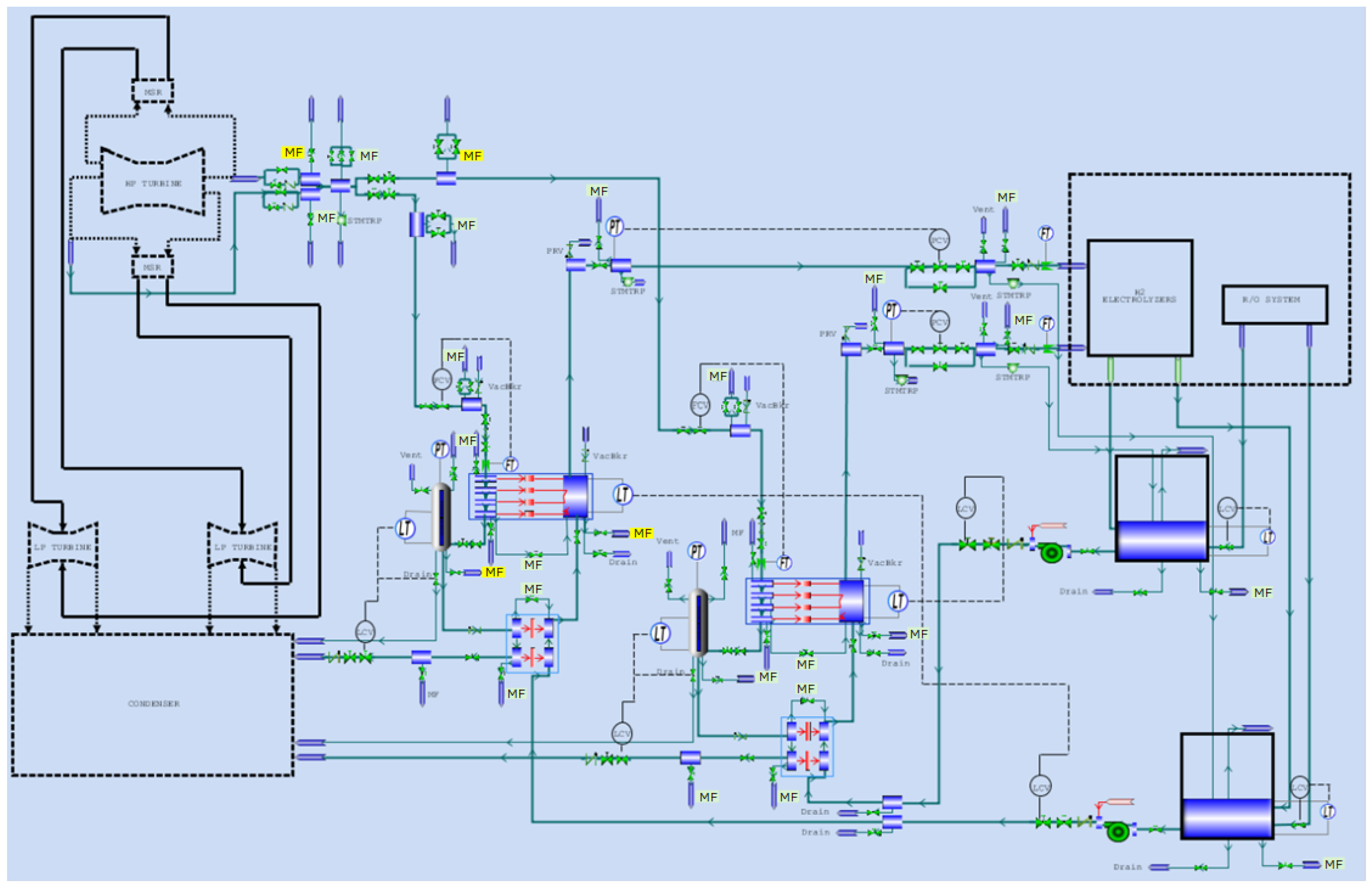Click the topmost PCV controller circle
Viewport: 1372px width, 887px height.
pos(939,240)
